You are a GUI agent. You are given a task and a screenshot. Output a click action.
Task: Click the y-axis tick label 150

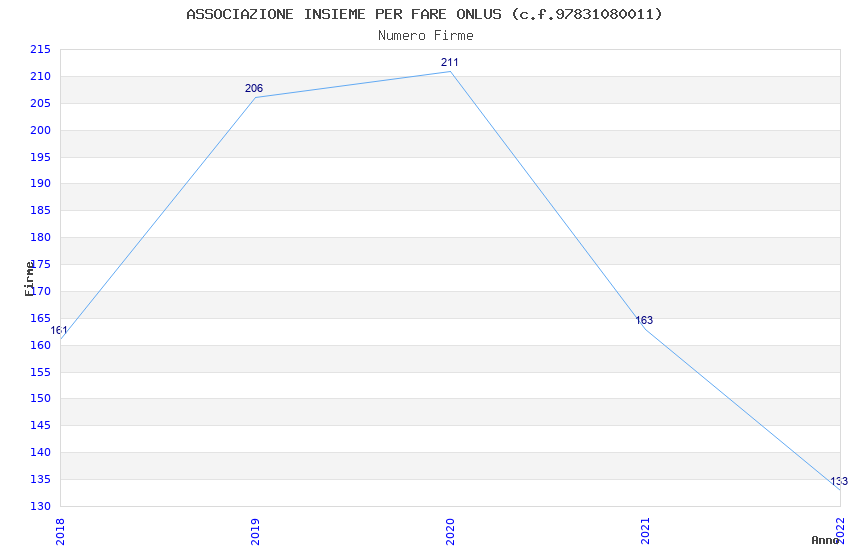coord(40,398)
